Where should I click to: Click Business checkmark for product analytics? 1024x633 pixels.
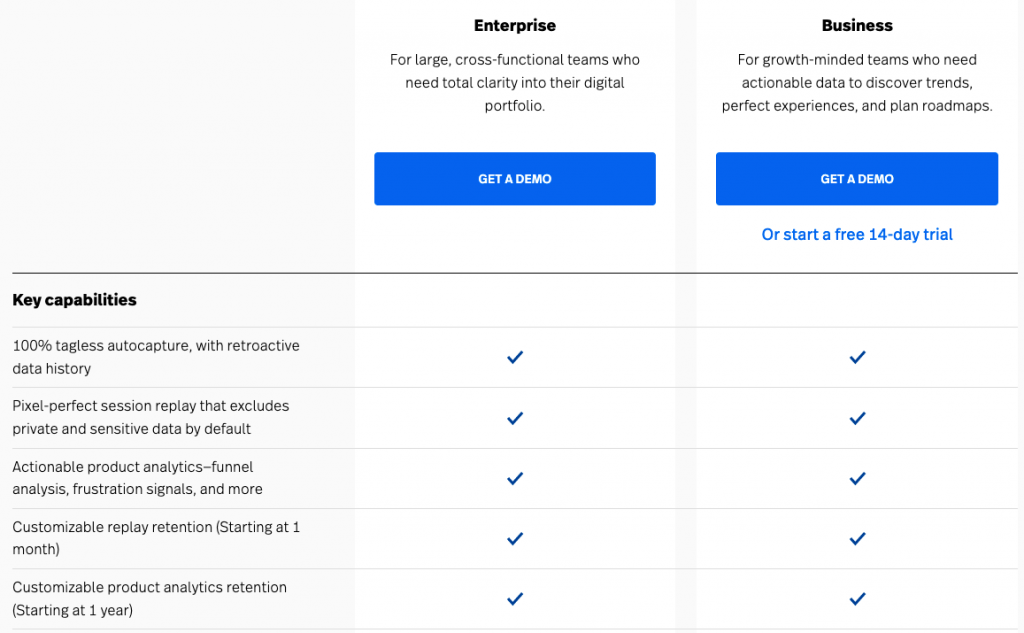click(x=857, y=478)
